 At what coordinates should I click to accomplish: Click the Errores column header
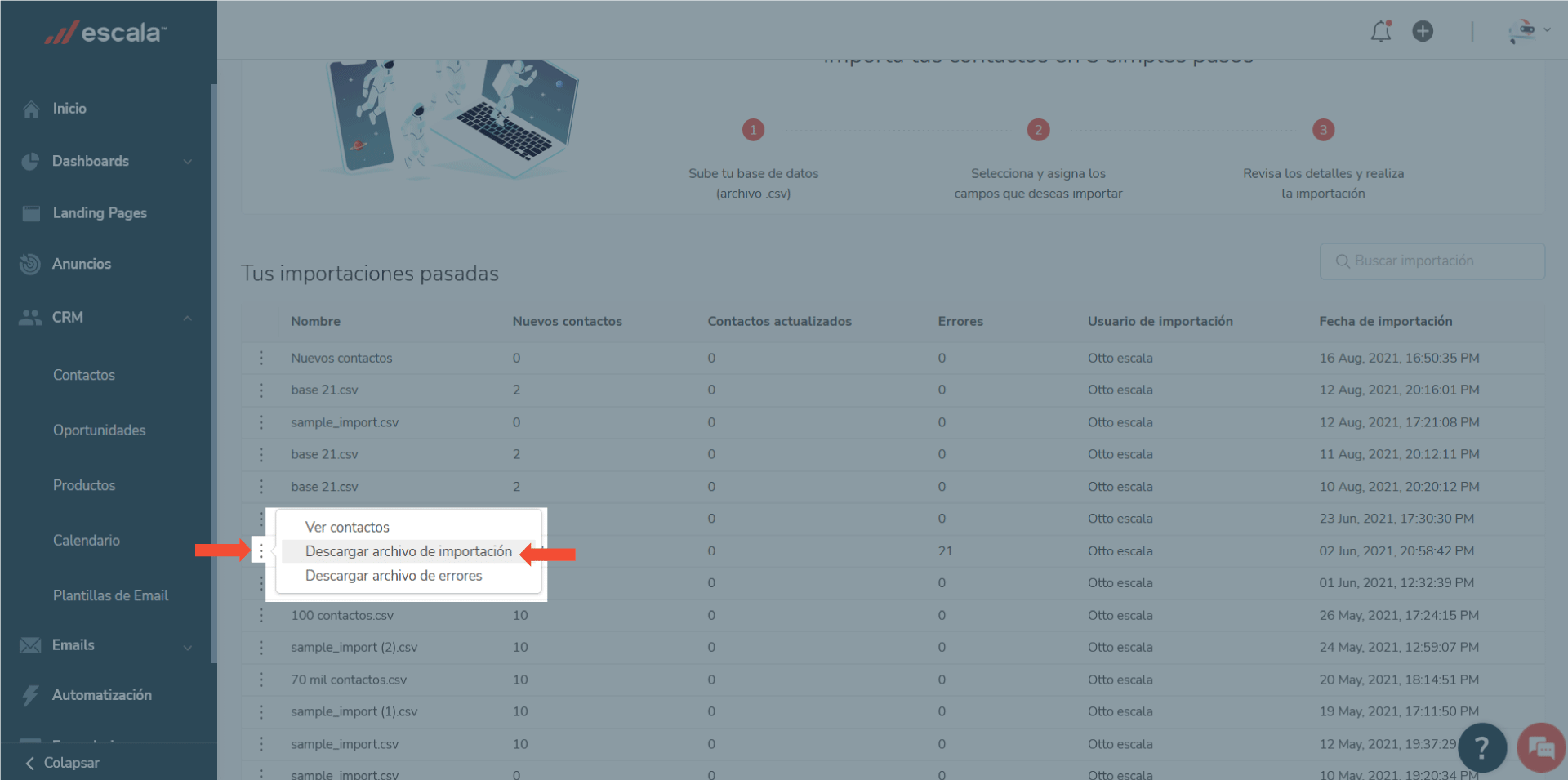[x=960, y=321]
